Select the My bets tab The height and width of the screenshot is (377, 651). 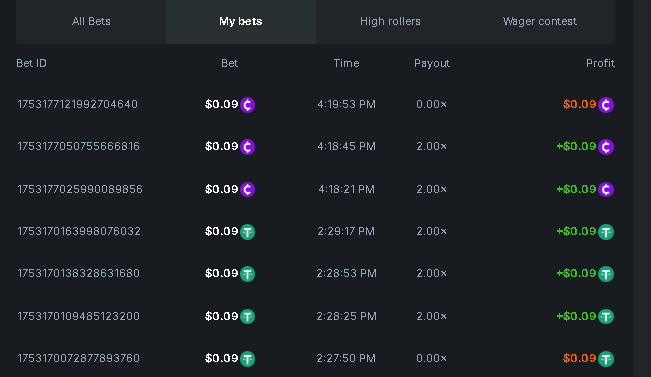click(x=241, y=22)
